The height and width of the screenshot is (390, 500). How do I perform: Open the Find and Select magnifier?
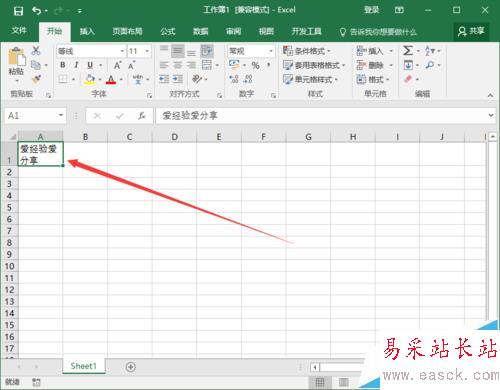430,65
